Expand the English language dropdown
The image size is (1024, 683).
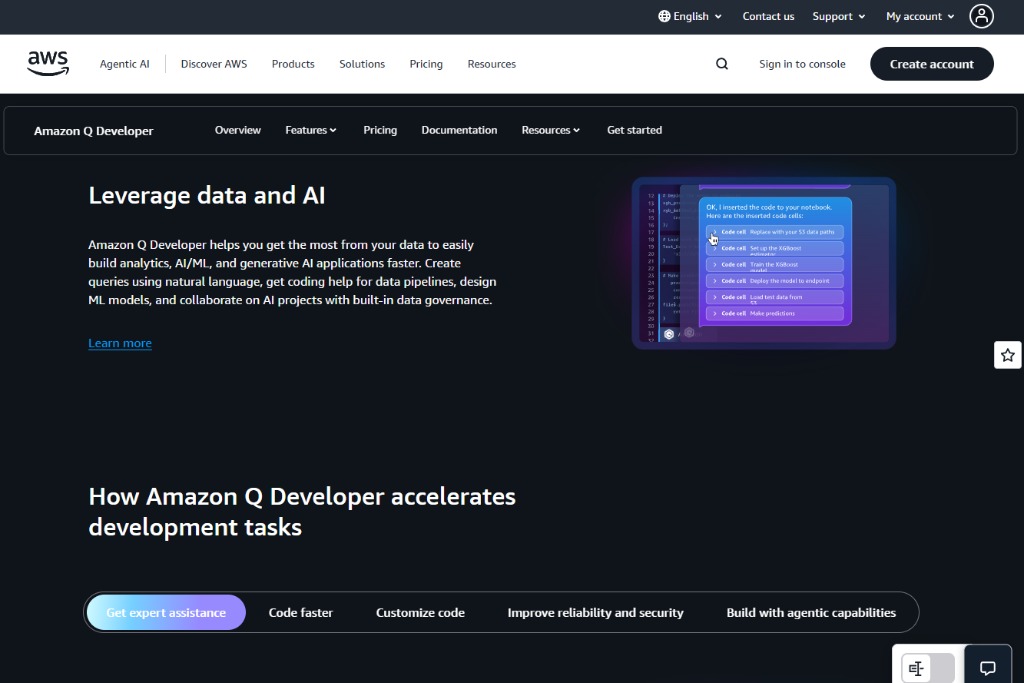point(689,16)
